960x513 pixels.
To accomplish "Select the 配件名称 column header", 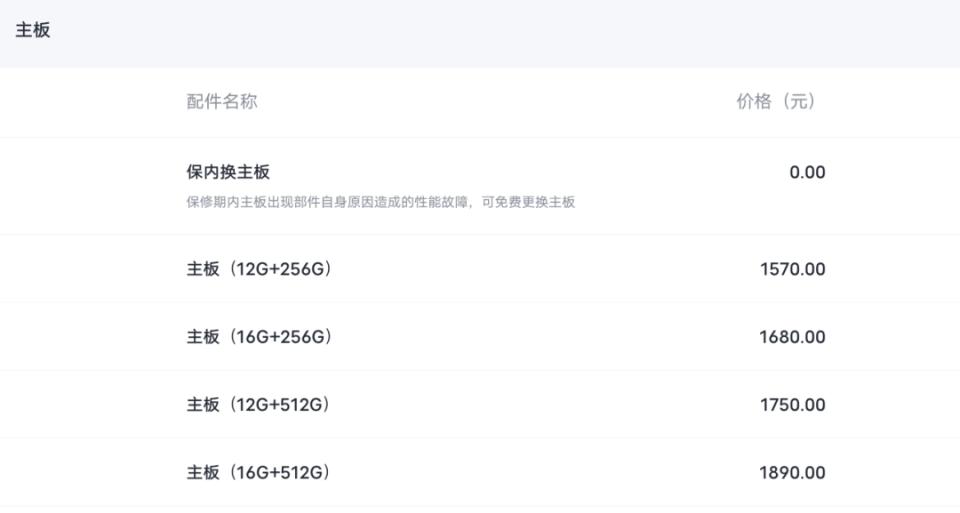I will pos(222,102).
